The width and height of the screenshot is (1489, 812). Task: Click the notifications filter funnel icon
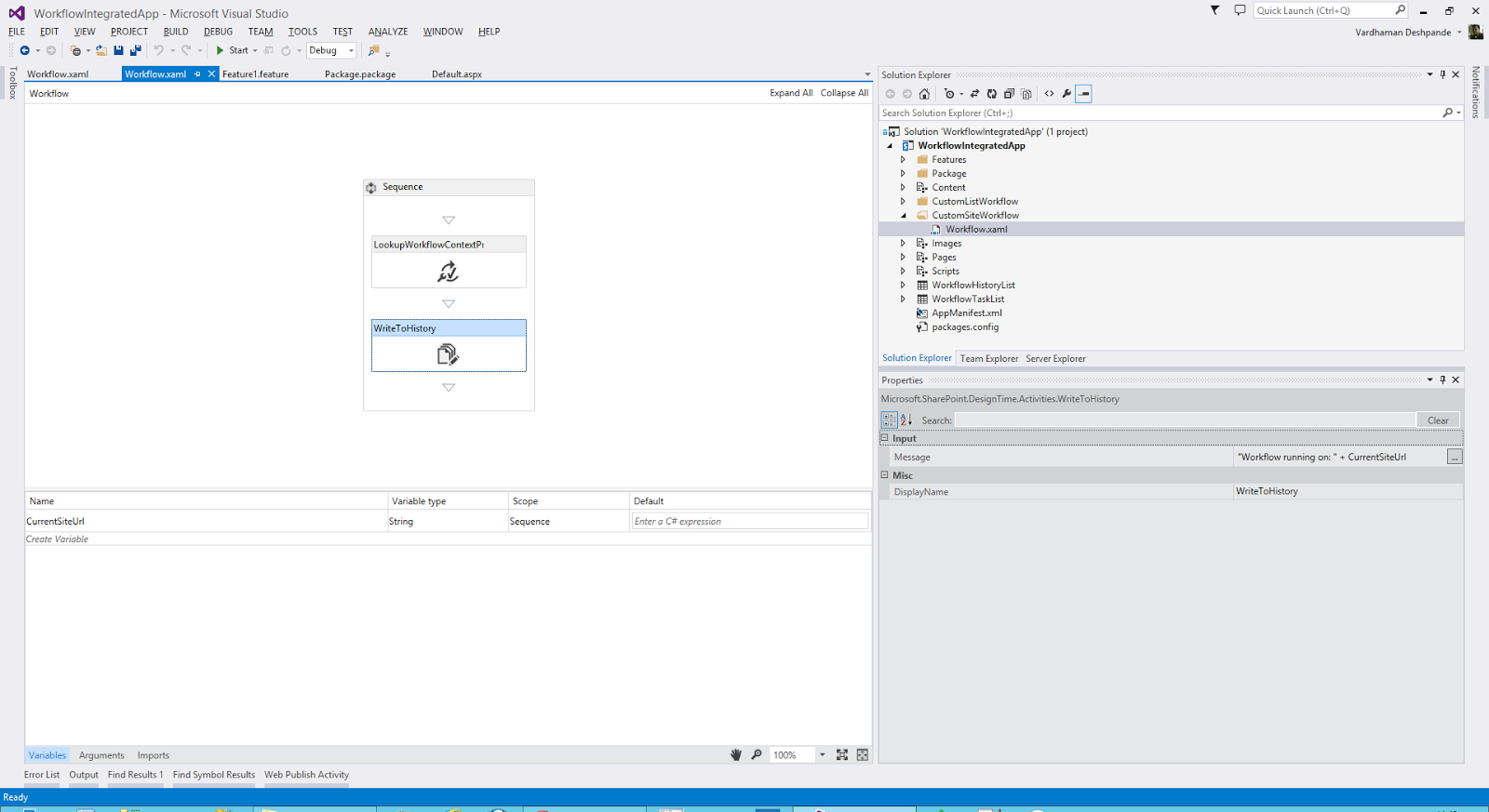click(1214, 10)
